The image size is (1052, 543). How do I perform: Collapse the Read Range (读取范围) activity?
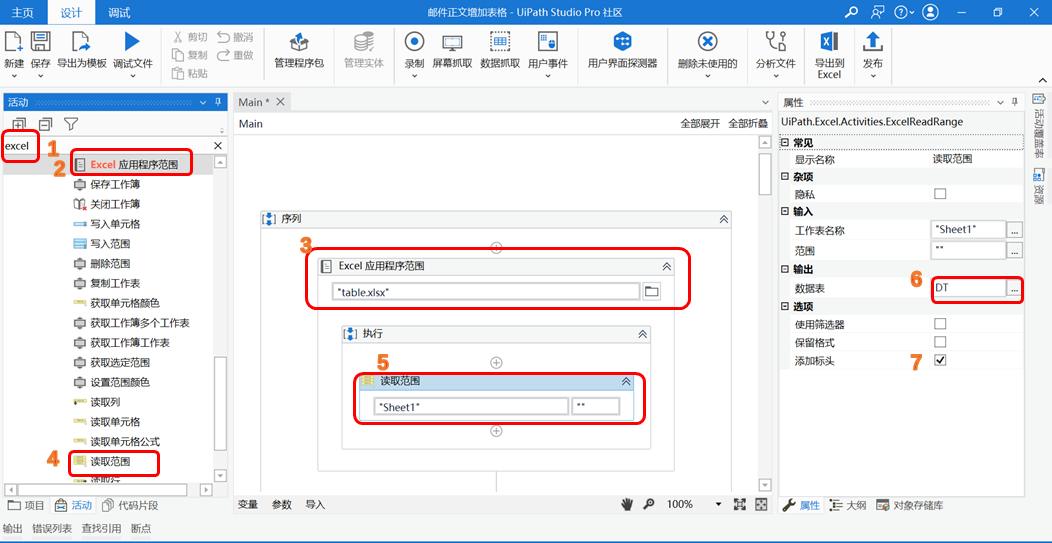tap(626, 381)
